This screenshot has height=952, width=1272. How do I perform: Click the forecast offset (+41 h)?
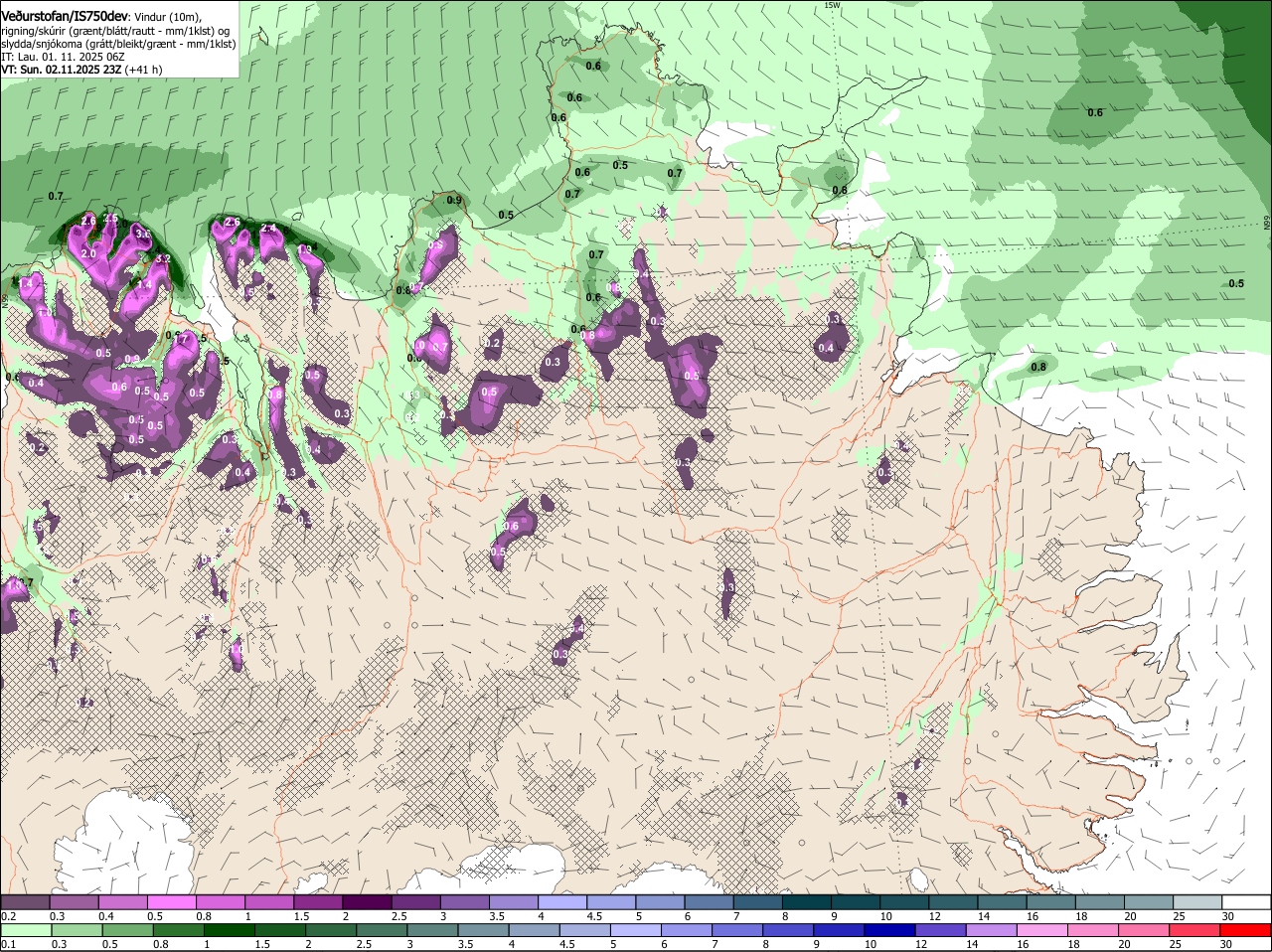[x=143, y=70]
